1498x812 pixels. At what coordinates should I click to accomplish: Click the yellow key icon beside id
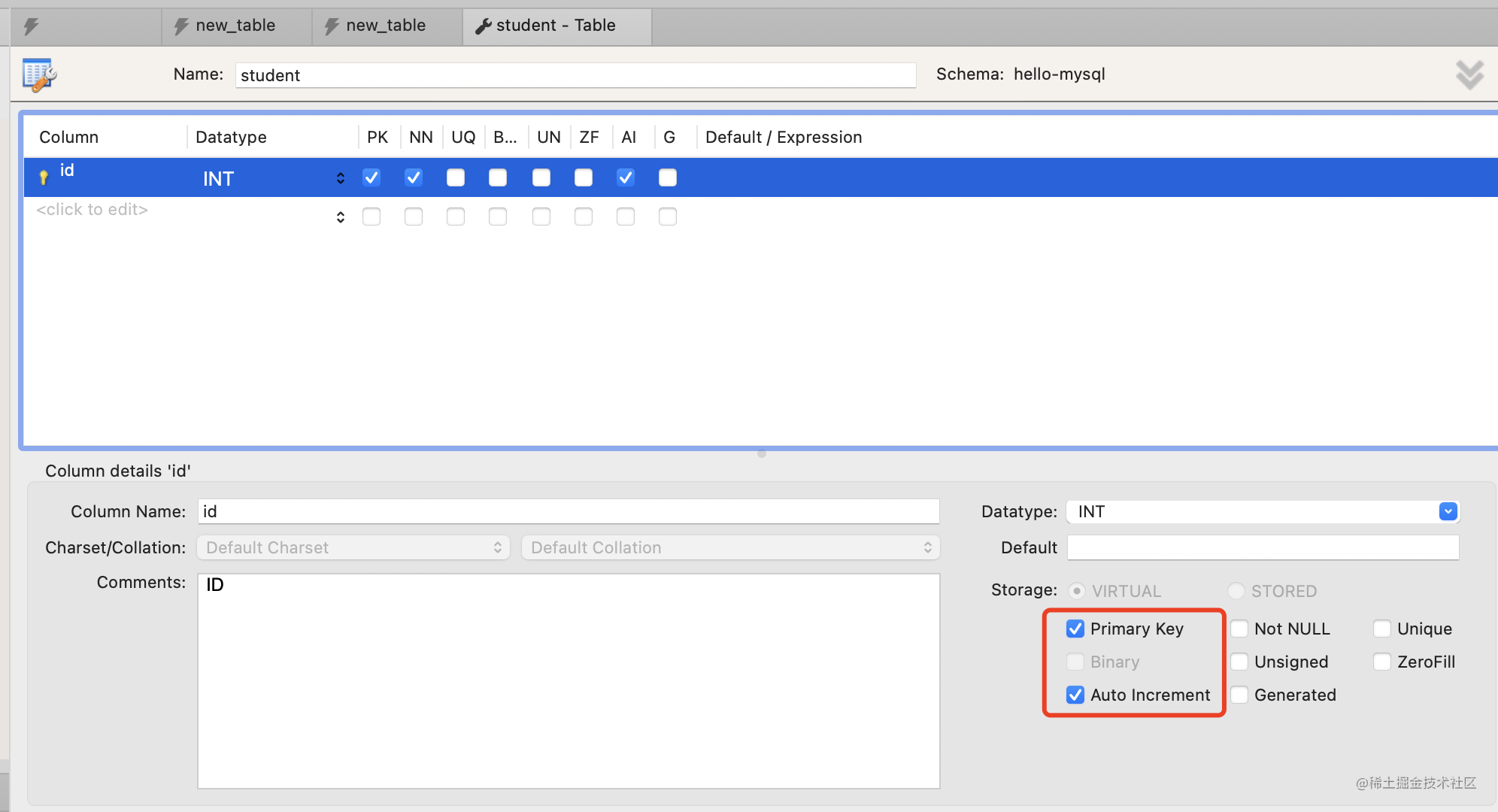point(44,177)
